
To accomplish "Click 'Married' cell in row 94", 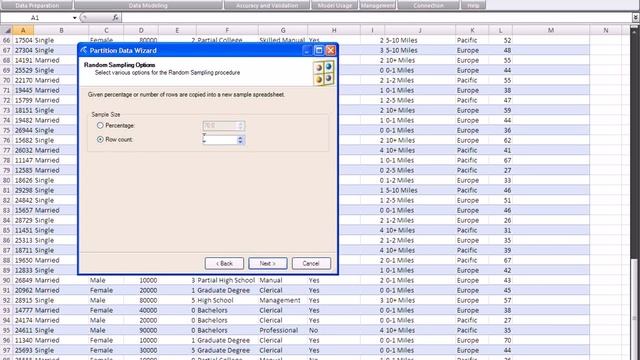I will click(61, 320).
